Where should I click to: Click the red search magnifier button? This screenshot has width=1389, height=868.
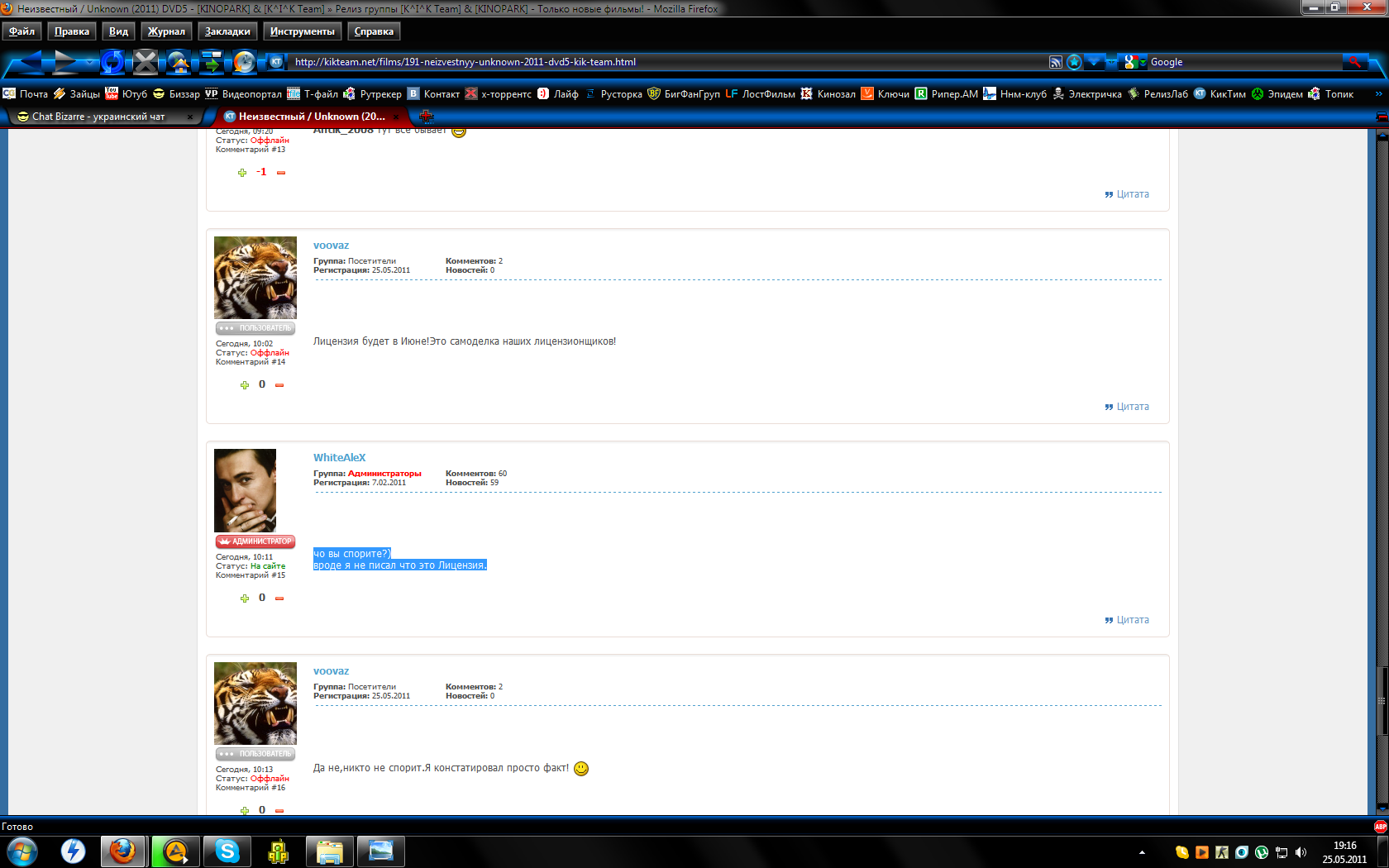[x=1354, y=62]
